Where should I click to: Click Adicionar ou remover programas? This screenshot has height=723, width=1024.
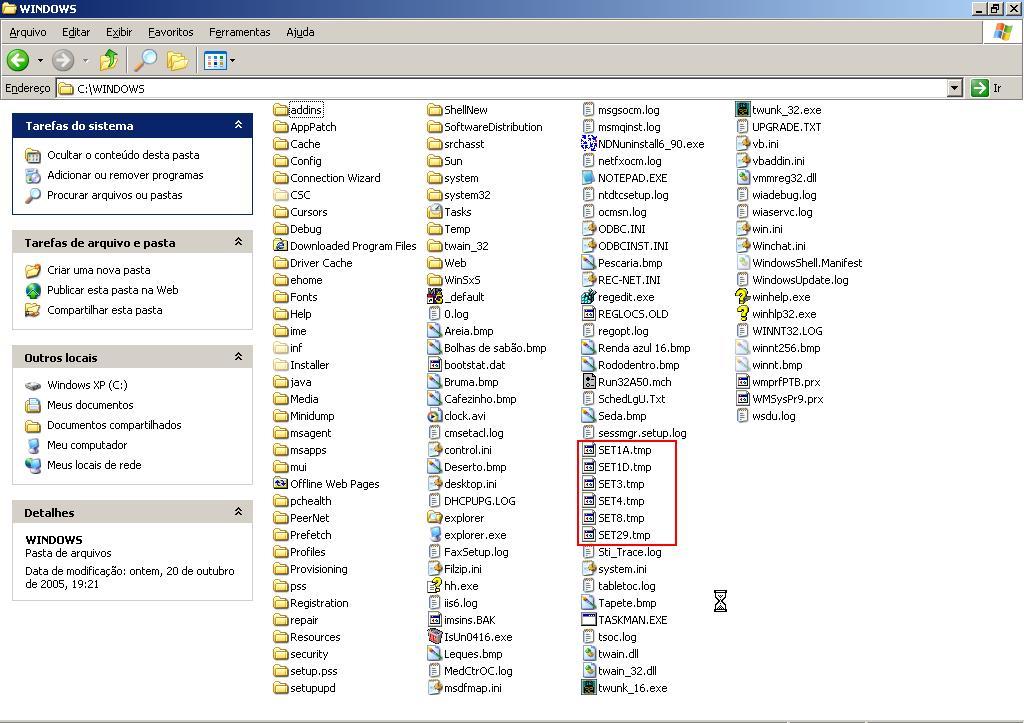click(125, 175)
